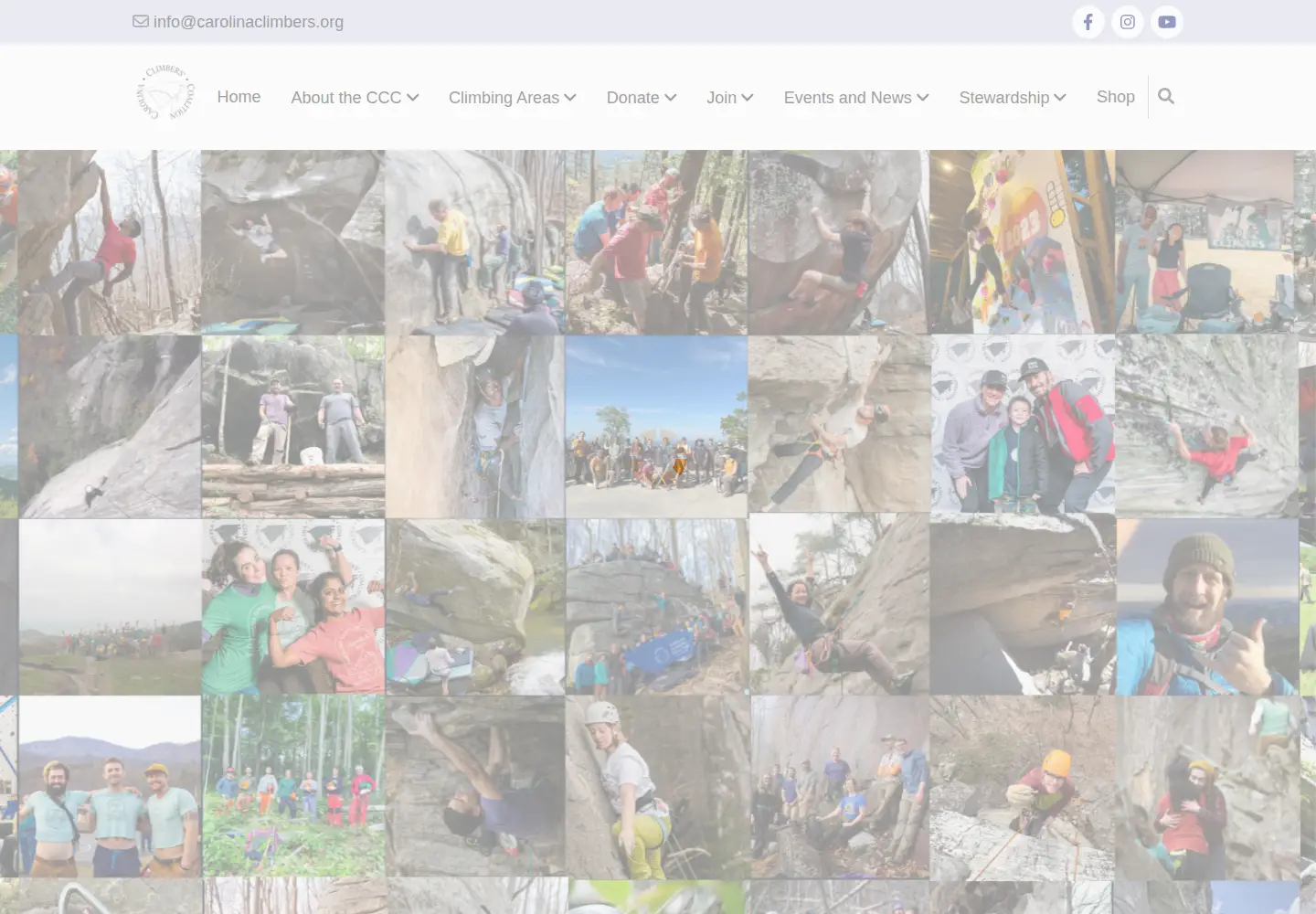The height and width of the screenshot is (914, 1316).
Task: Open photo of group in green forest
Action: [292, 786]
